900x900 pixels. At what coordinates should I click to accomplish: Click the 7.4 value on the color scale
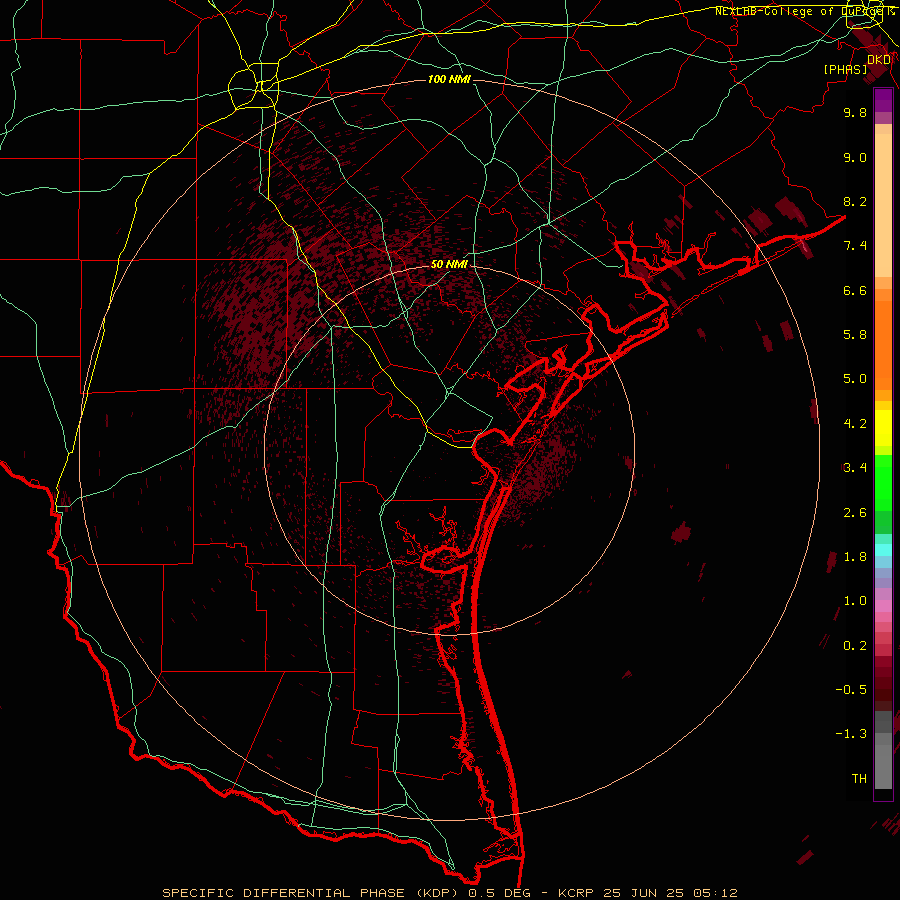[x=855, y=246]
